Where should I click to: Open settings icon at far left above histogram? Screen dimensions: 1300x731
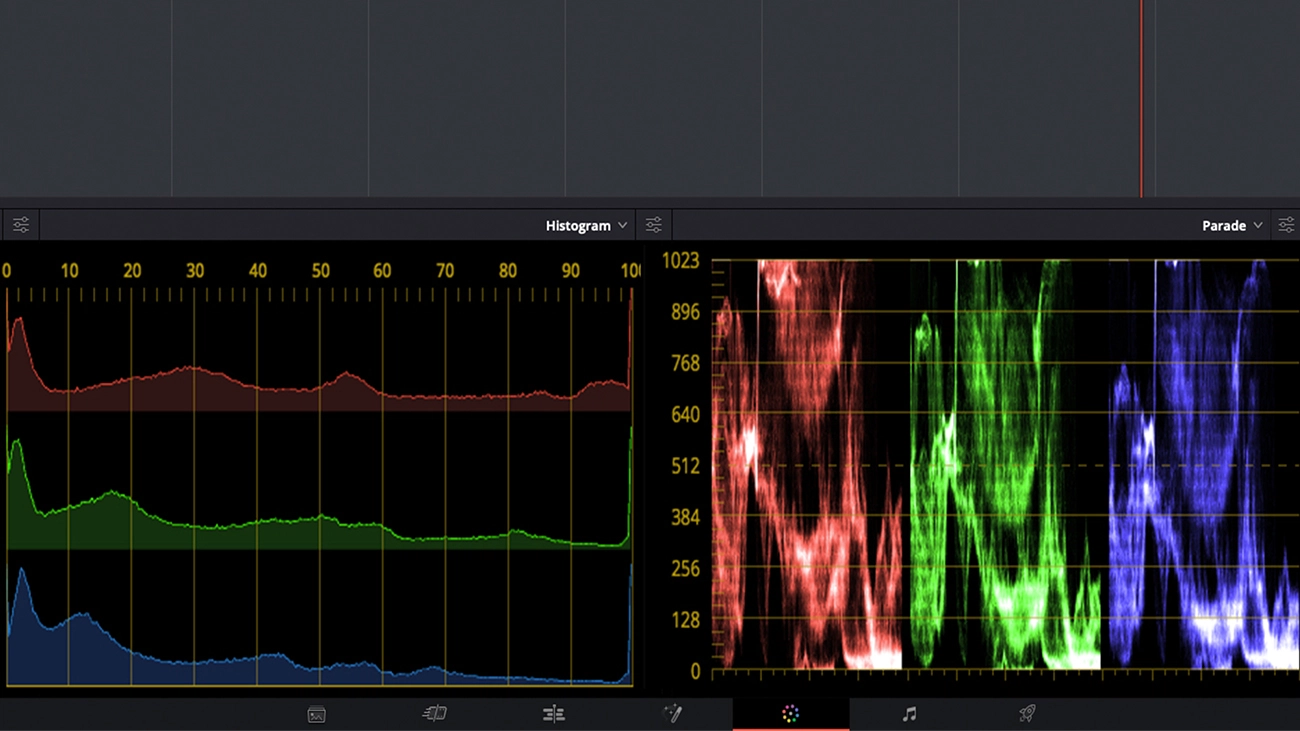click(21, 225)
